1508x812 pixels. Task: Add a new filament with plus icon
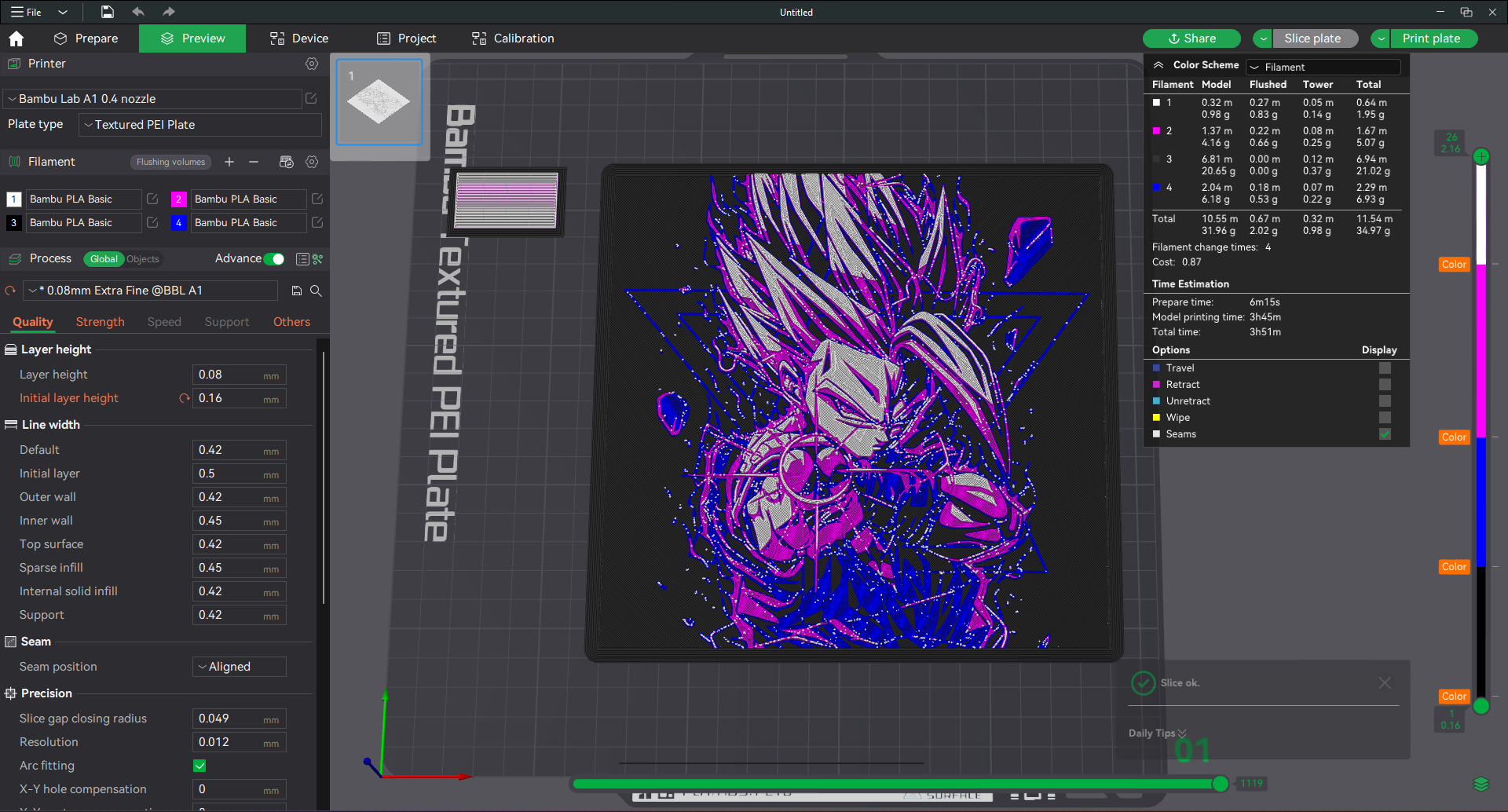click(x=229, y=162)
